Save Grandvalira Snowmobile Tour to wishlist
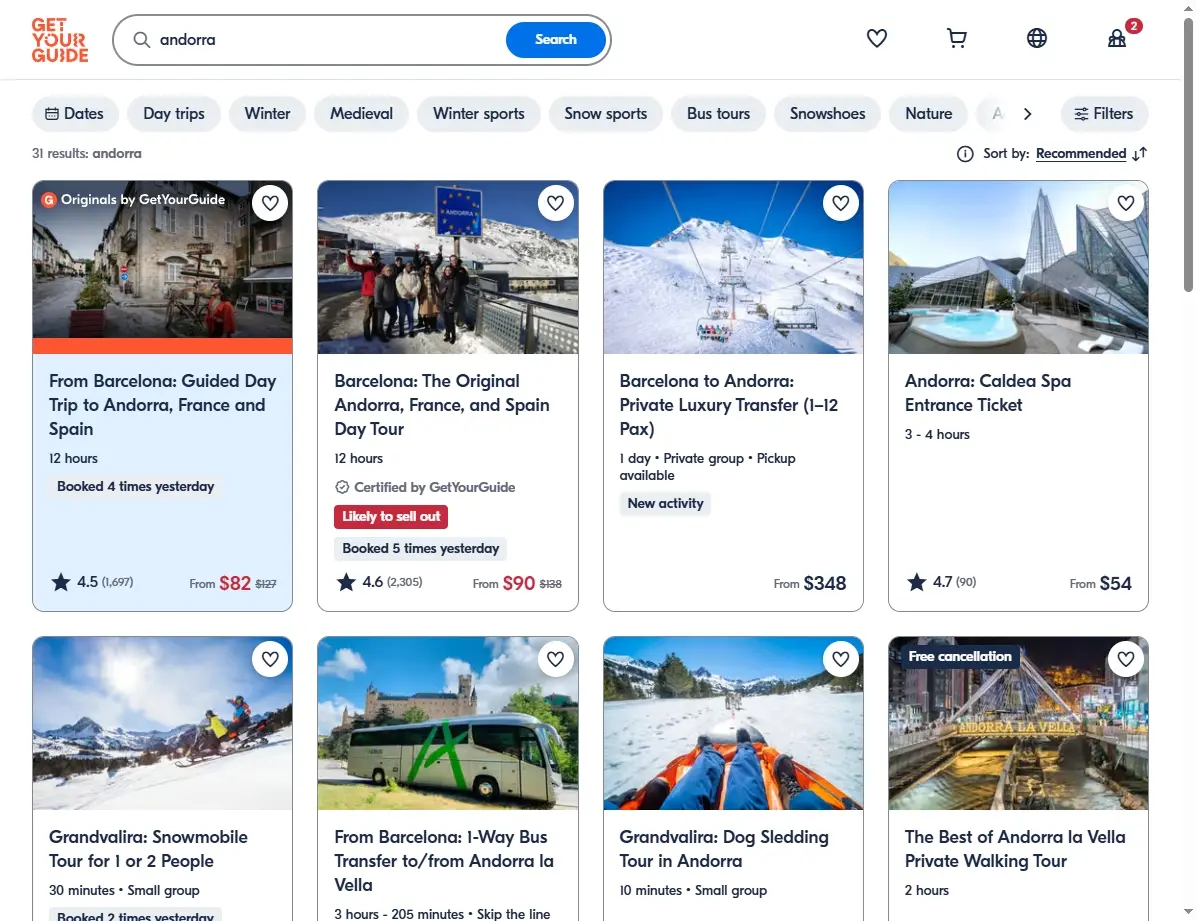The width and height of the screenshot is (1196, 921). [270, 659]
